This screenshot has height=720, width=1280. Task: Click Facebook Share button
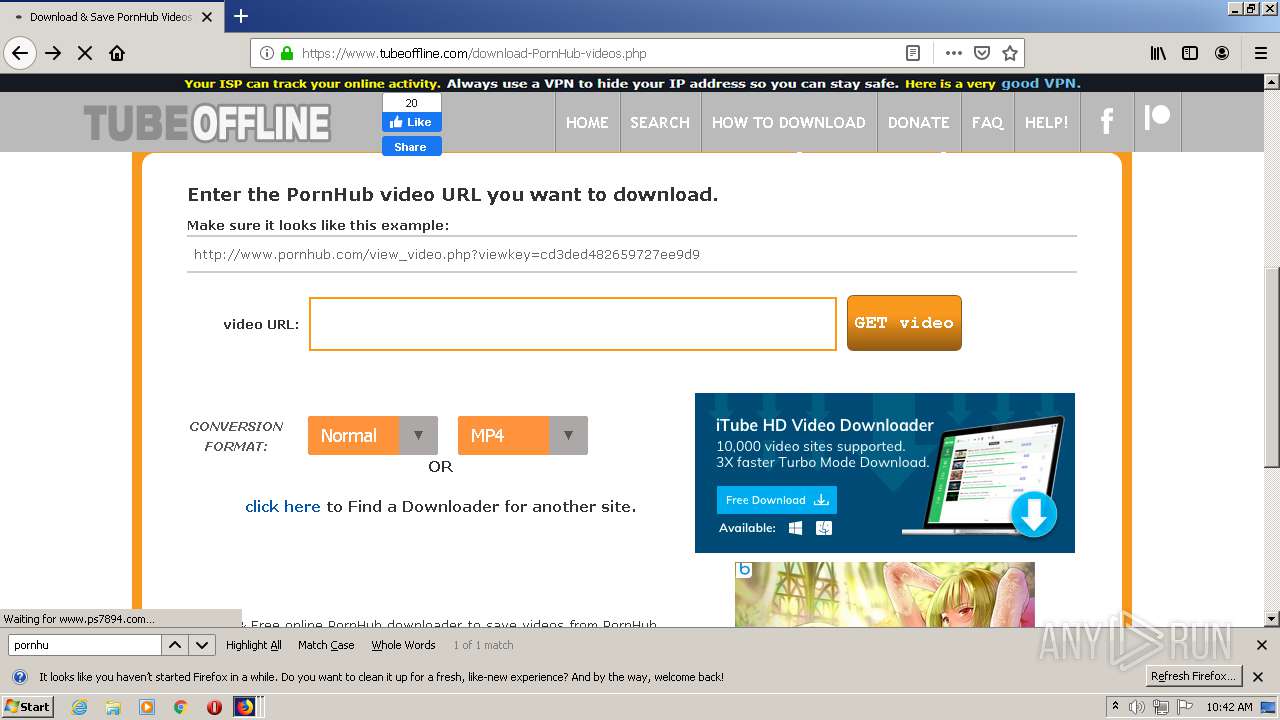[x=411, y=146]
